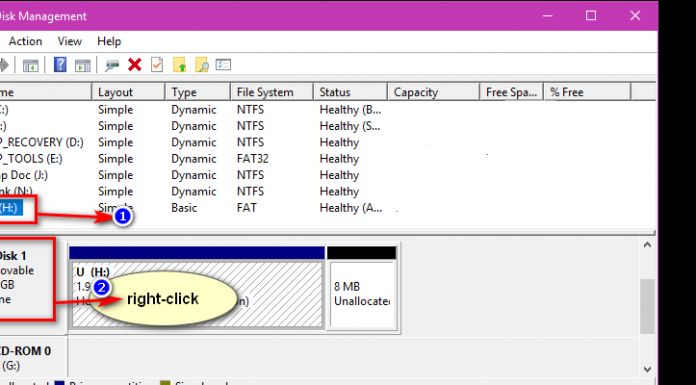Click the folder with magnifier toolbar icon
The image size is (696, 385).
pyautogui.click(x=202, y=65)
